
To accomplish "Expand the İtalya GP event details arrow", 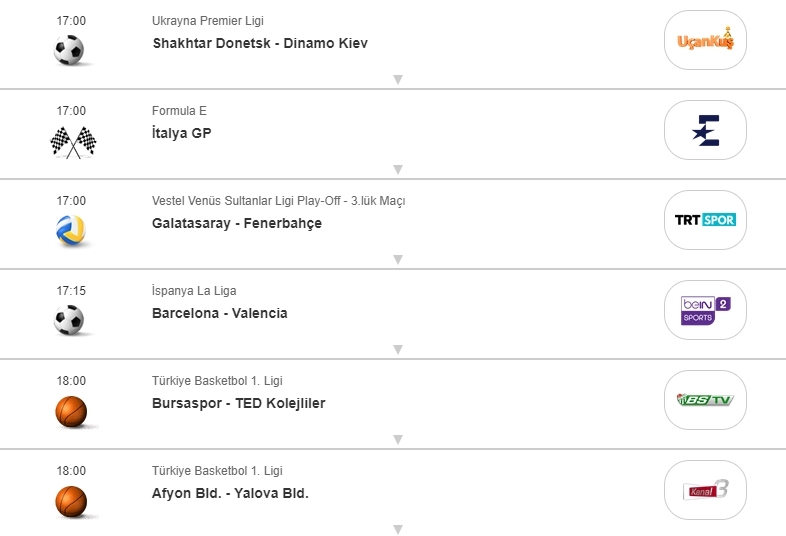I will pos(397,169).
